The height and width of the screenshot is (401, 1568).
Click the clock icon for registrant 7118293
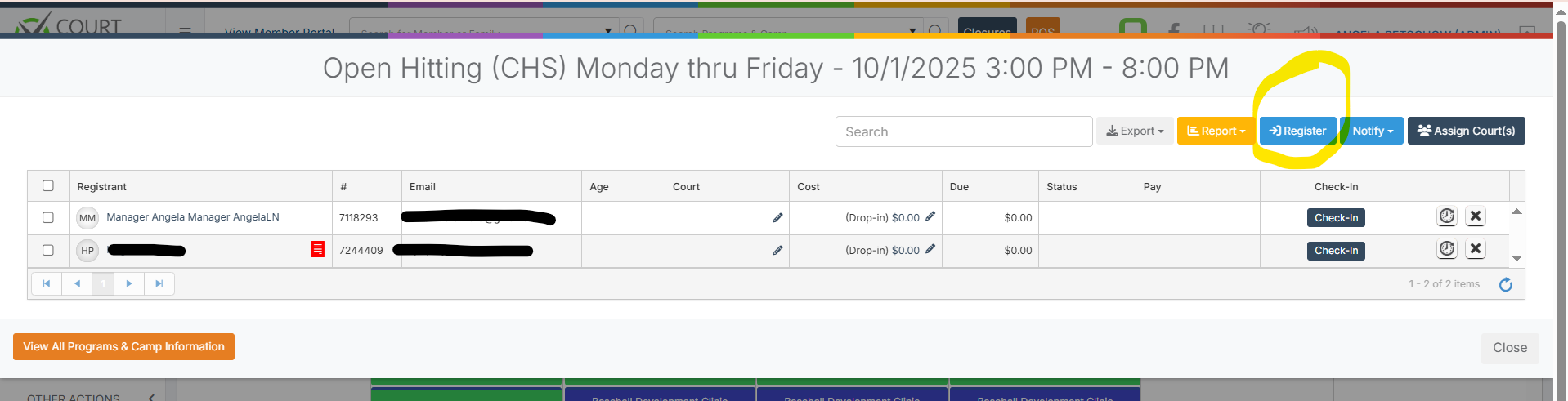coord(1446,216)
